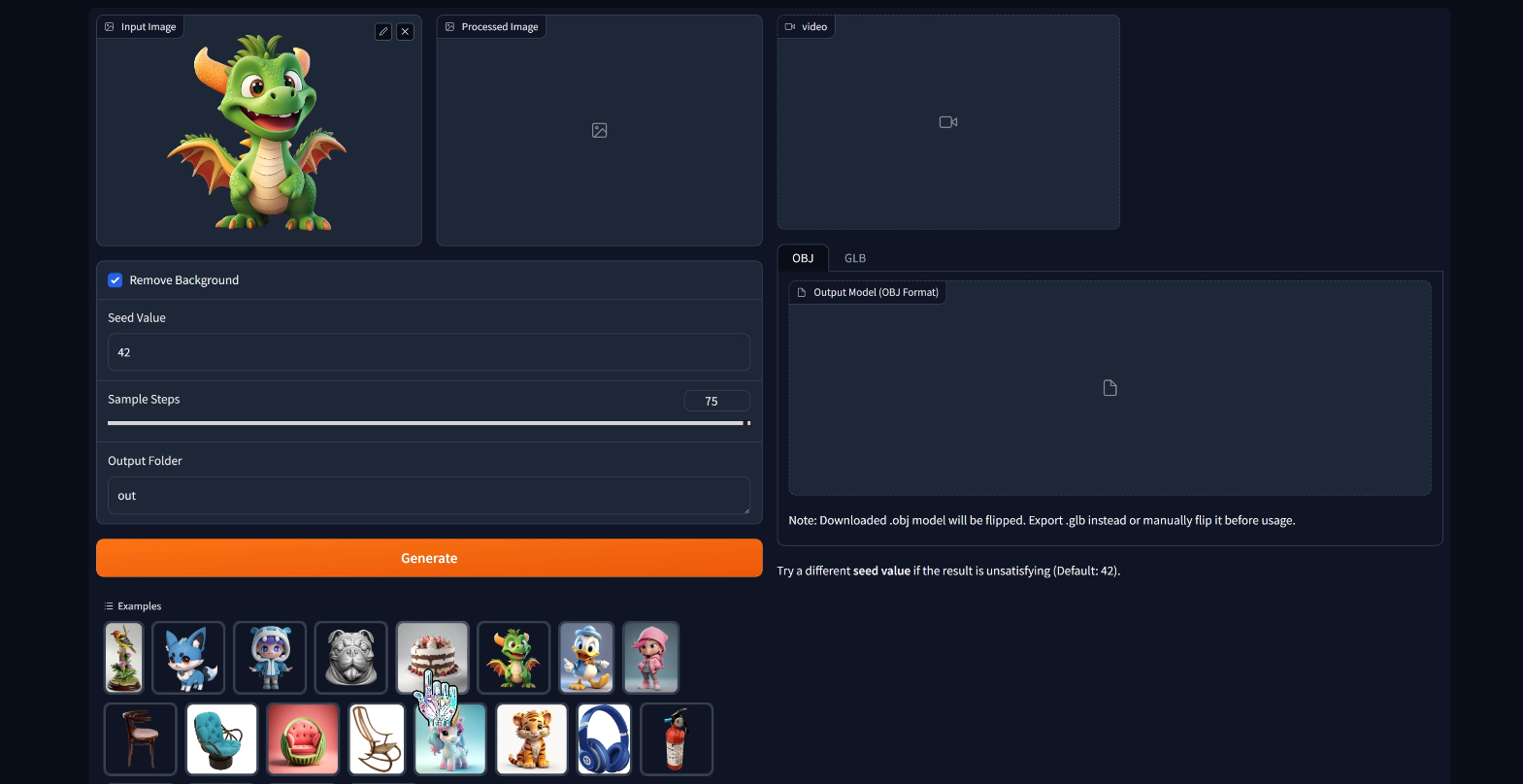
Task: Click the Sample Steps slider track
Action: [429, 423]
